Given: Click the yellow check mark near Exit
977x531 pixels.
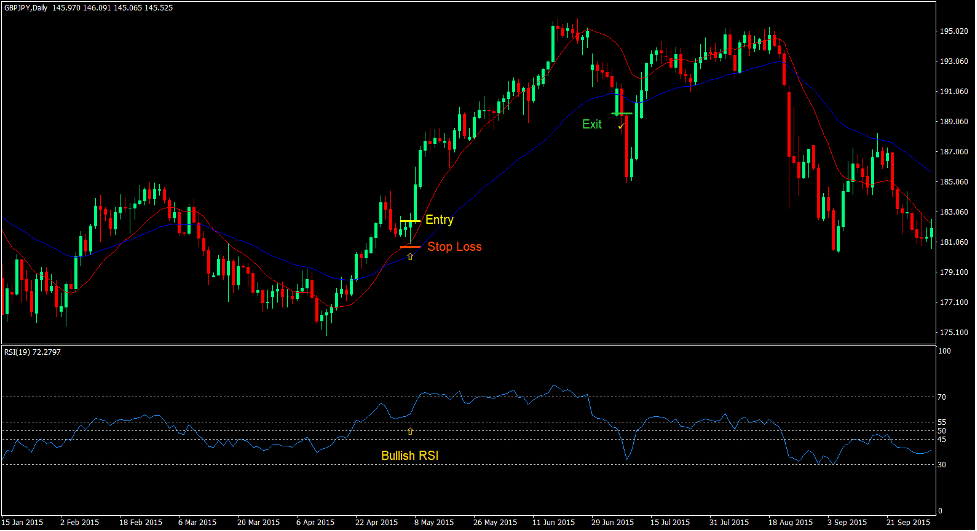Looking at the screenshot, I should pos(621,127).
